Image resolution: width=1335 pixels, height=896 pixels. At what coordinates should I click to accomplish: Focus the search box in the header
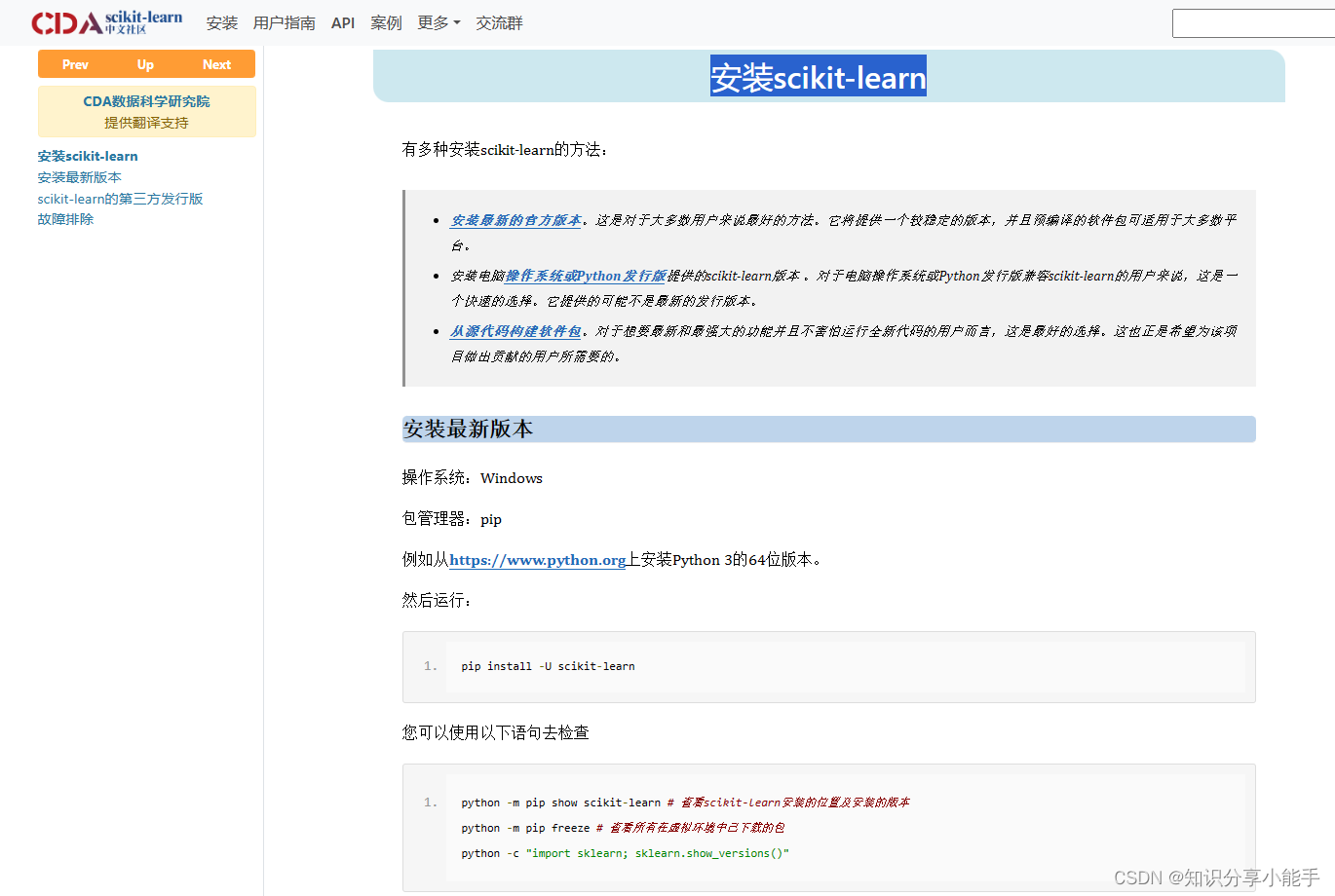click(1253, 23)
